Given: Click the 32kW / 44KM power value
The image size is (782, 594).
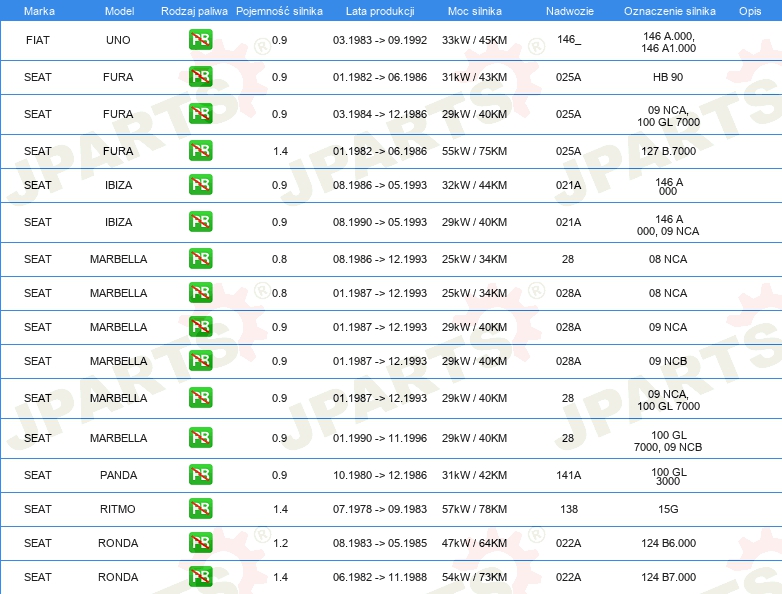Looking at the screenshot, I should tap(474, 185).
